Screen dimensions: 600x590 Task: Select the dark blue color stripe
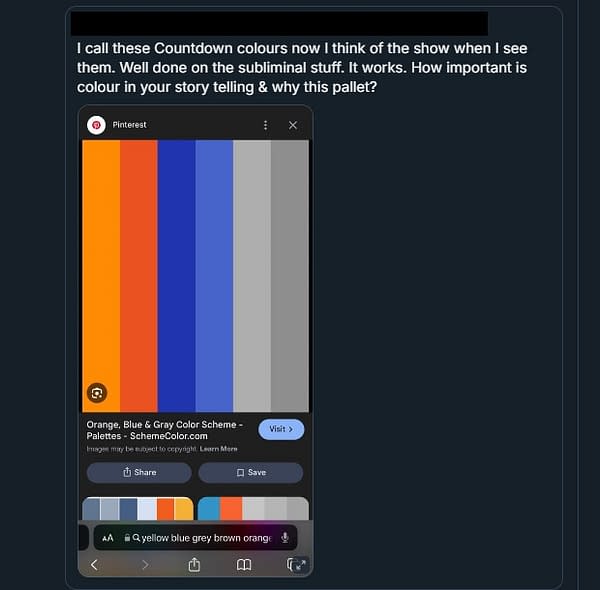coord(176,276)
